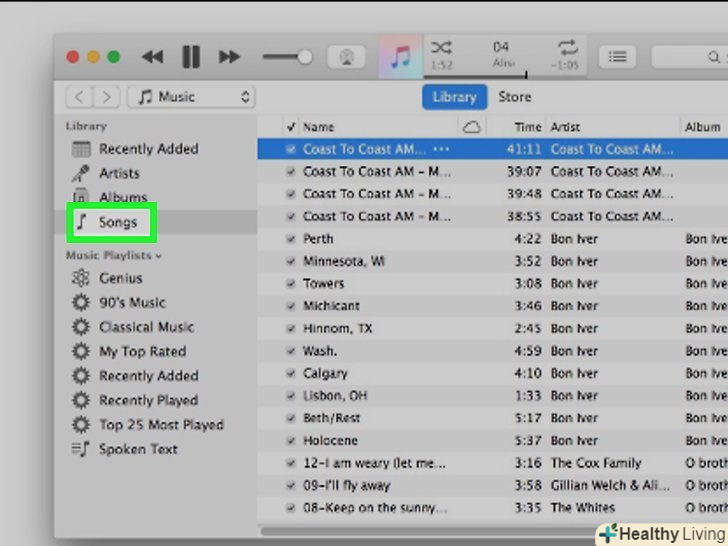Toggle the checkbox beside Calgary
This screenshot has width=728, height=546.
pyautogui.click(x=290, y=374)
